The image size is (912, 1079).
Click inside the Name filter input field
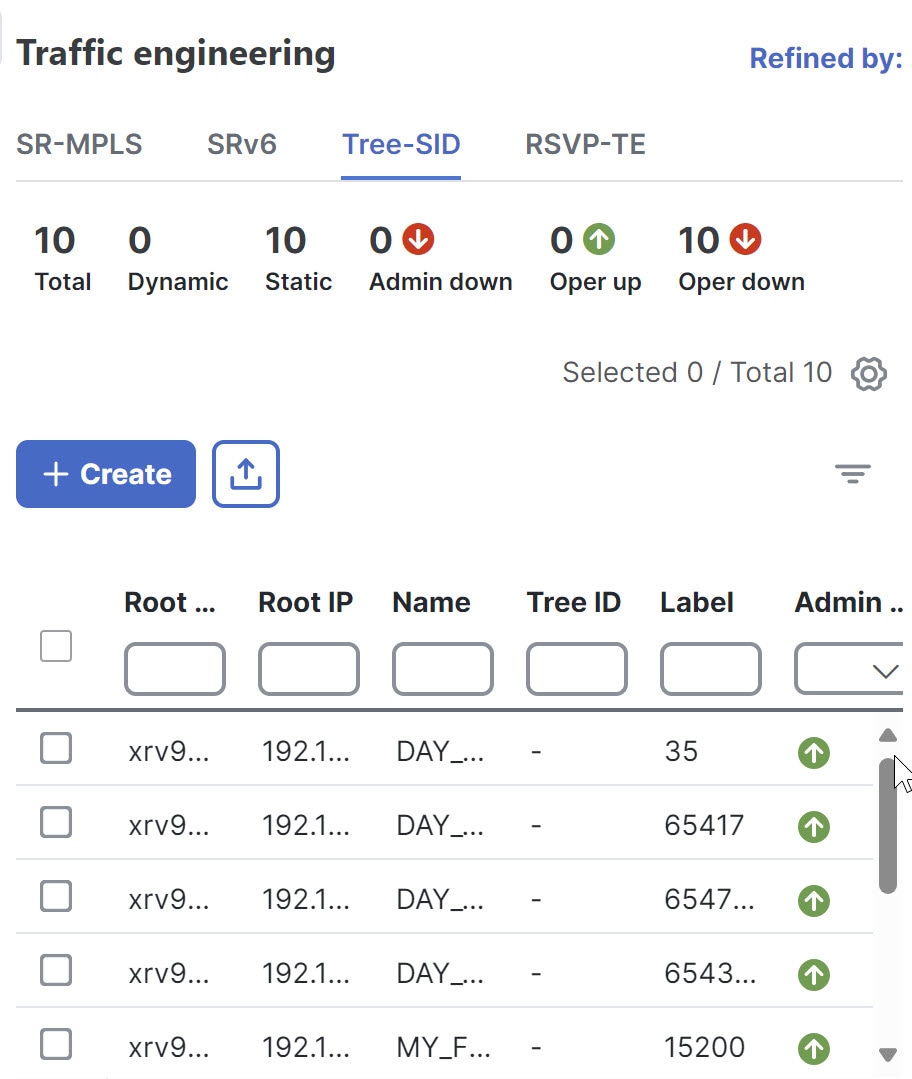442,669
